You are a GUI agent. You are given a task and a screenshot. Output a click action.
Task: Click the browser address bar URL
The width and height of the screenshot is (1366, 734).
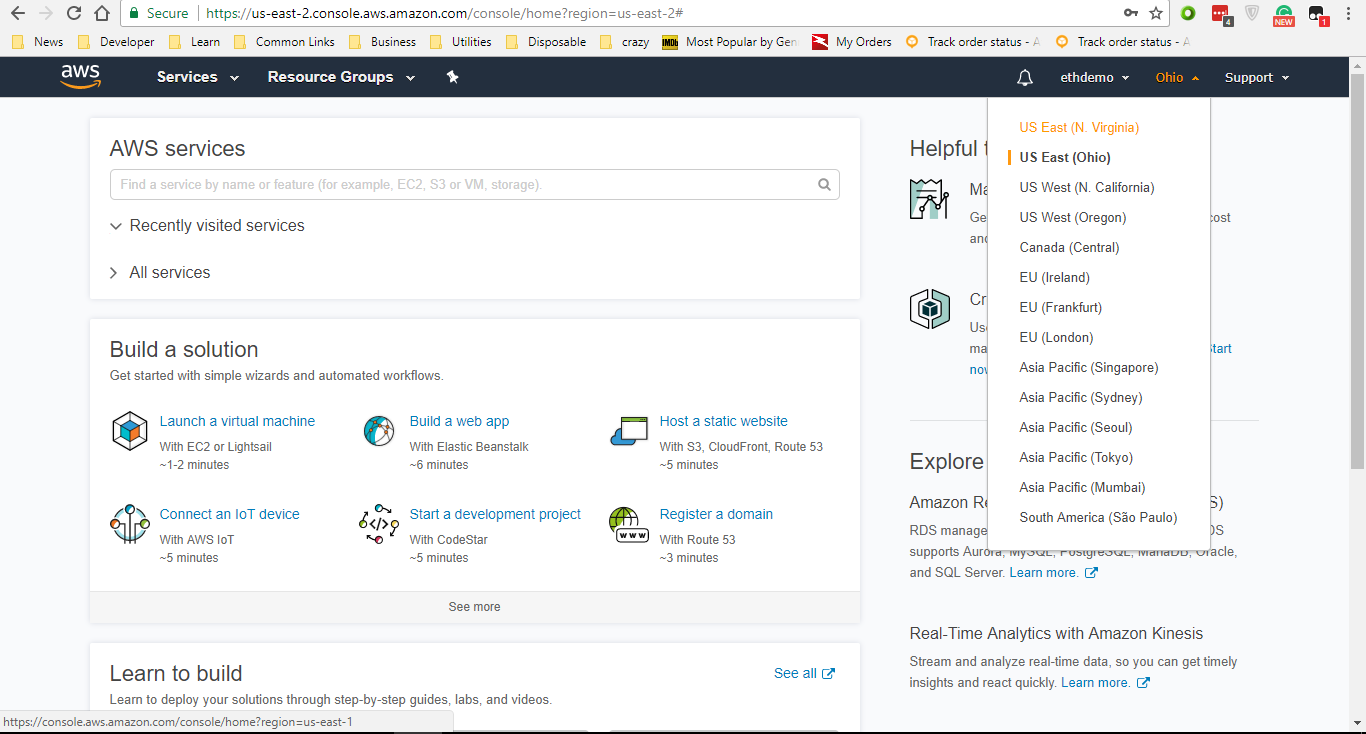click(443, 13)
